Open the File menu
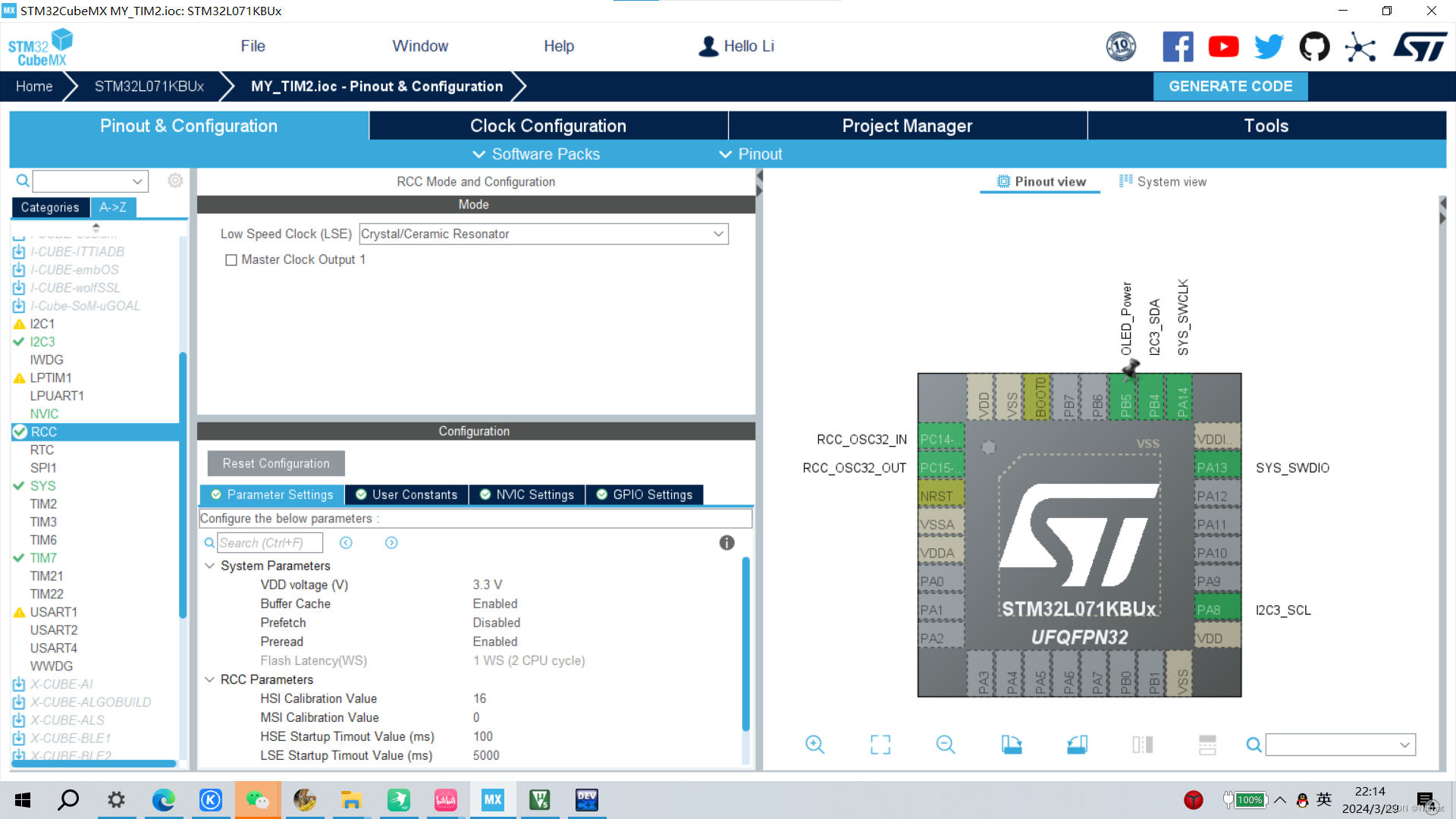The width and height of the screenshot is (1456, 819). (253, 46)
